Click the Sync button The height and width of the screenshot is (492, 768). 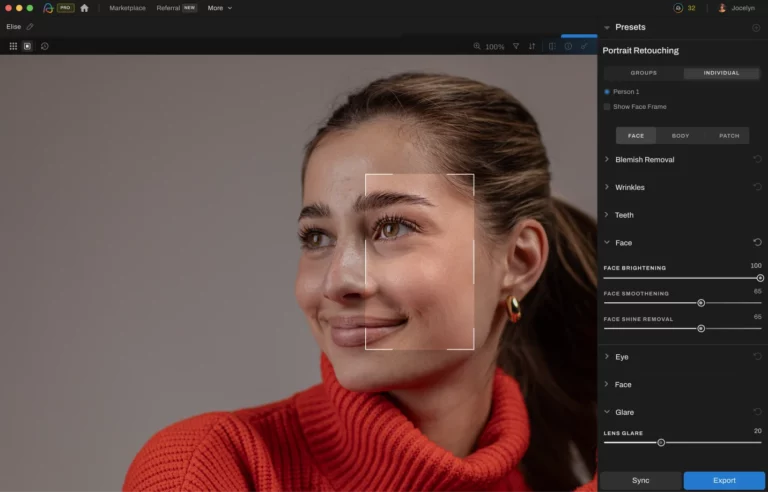[x=641, y=480]
